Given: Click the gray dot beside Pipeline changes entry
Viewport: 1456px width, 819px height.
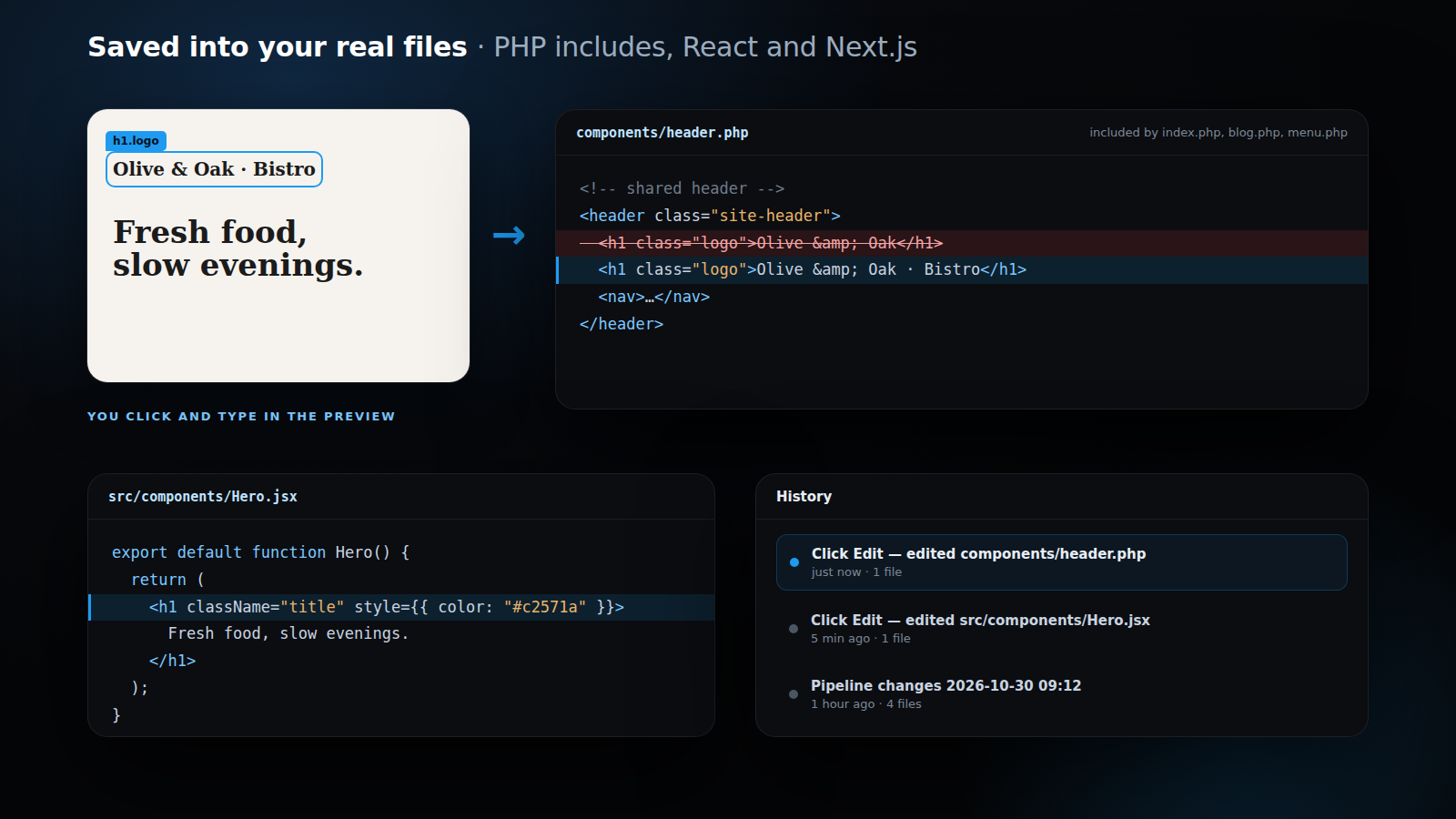Looking at the screenshot, I should pyautogui.click(x=794, y=694).
